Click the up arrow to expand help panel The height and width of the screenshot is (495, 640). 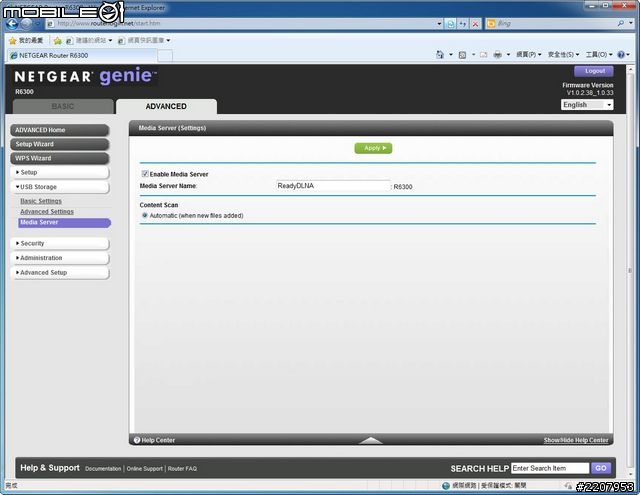(371, 440)
